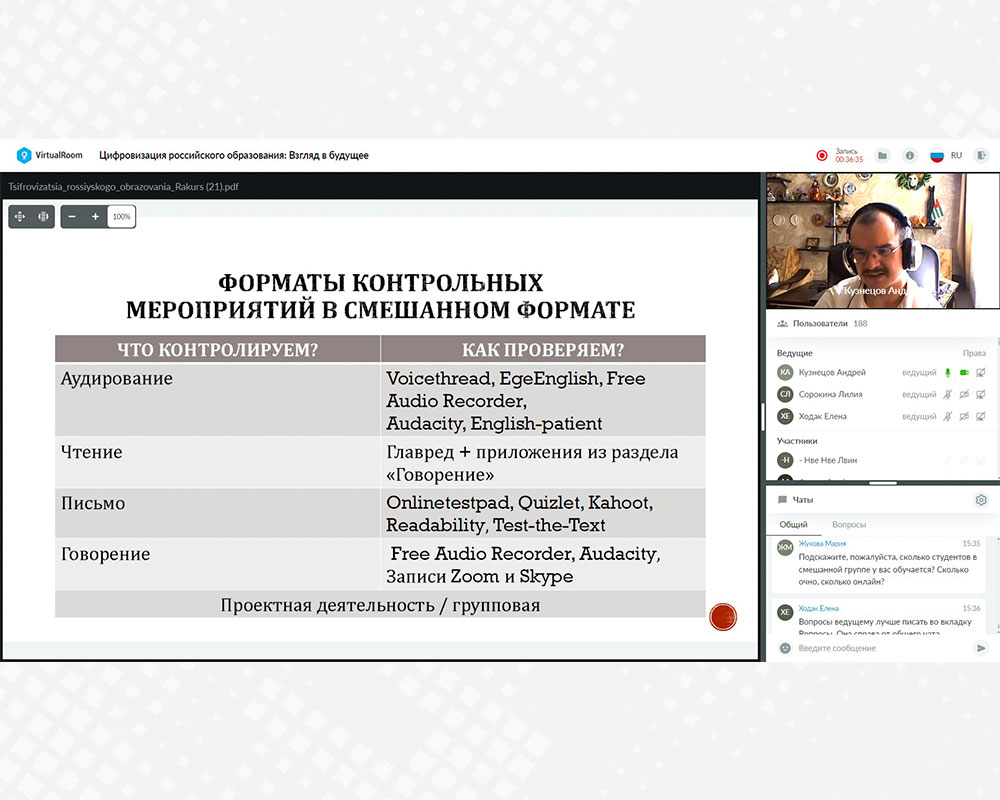This screenshot has width=1000, height=800.
Task: Open chat settings gear icon
Action: click(981, 500)
